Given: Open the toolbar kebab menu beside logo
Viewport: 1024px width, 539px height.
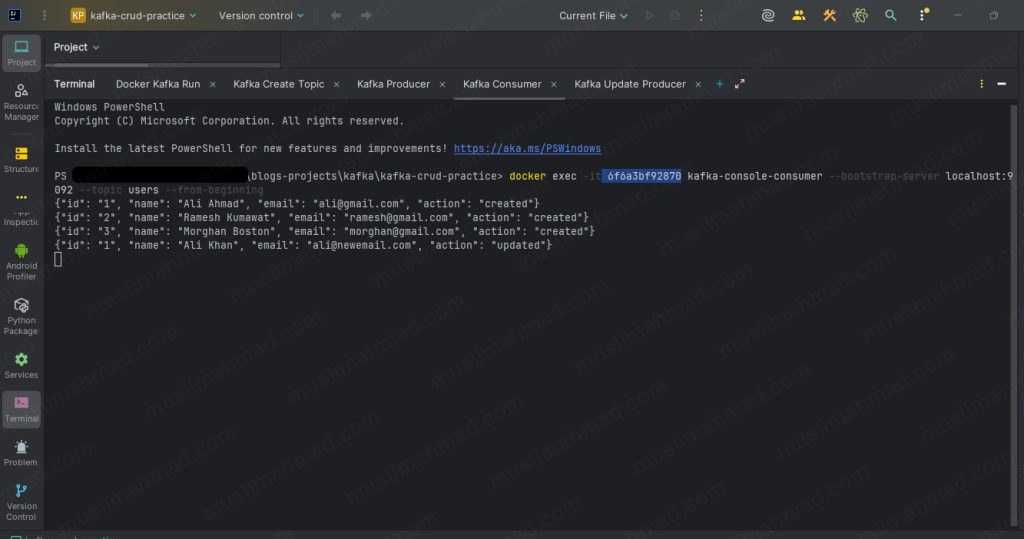Looking at the screenshot, I should tap(44, 15).
